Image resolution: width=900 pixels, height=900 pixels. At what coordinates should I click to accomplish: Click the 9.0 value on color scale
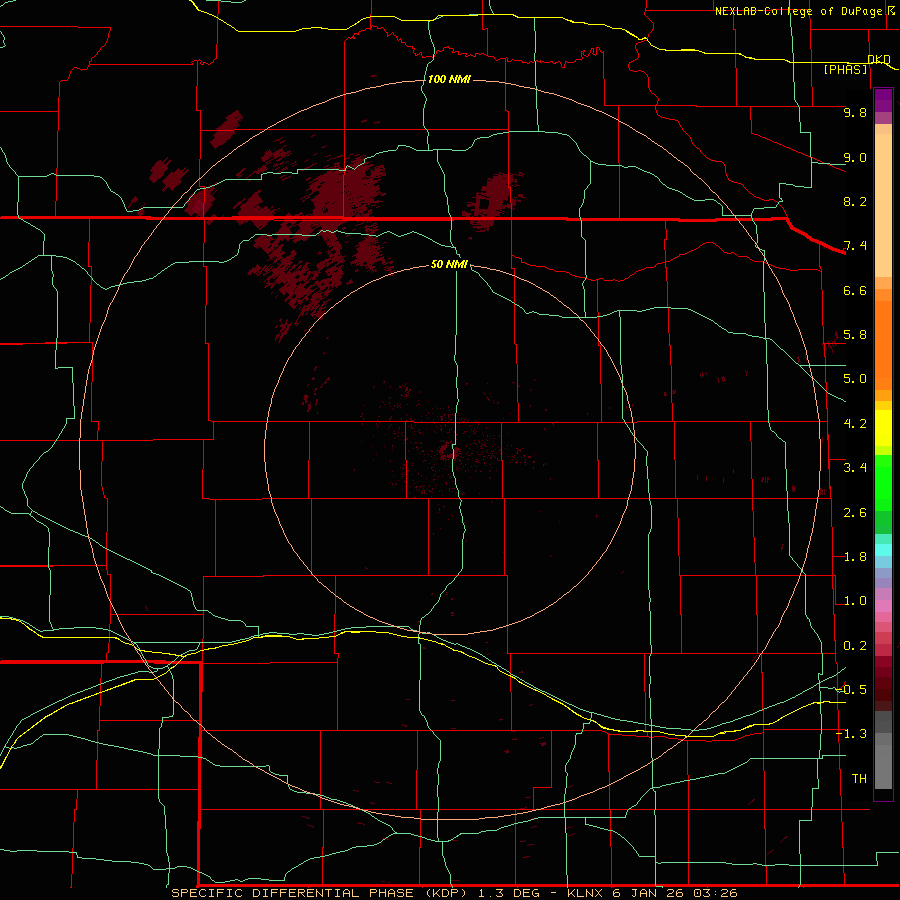click(855, 157)
